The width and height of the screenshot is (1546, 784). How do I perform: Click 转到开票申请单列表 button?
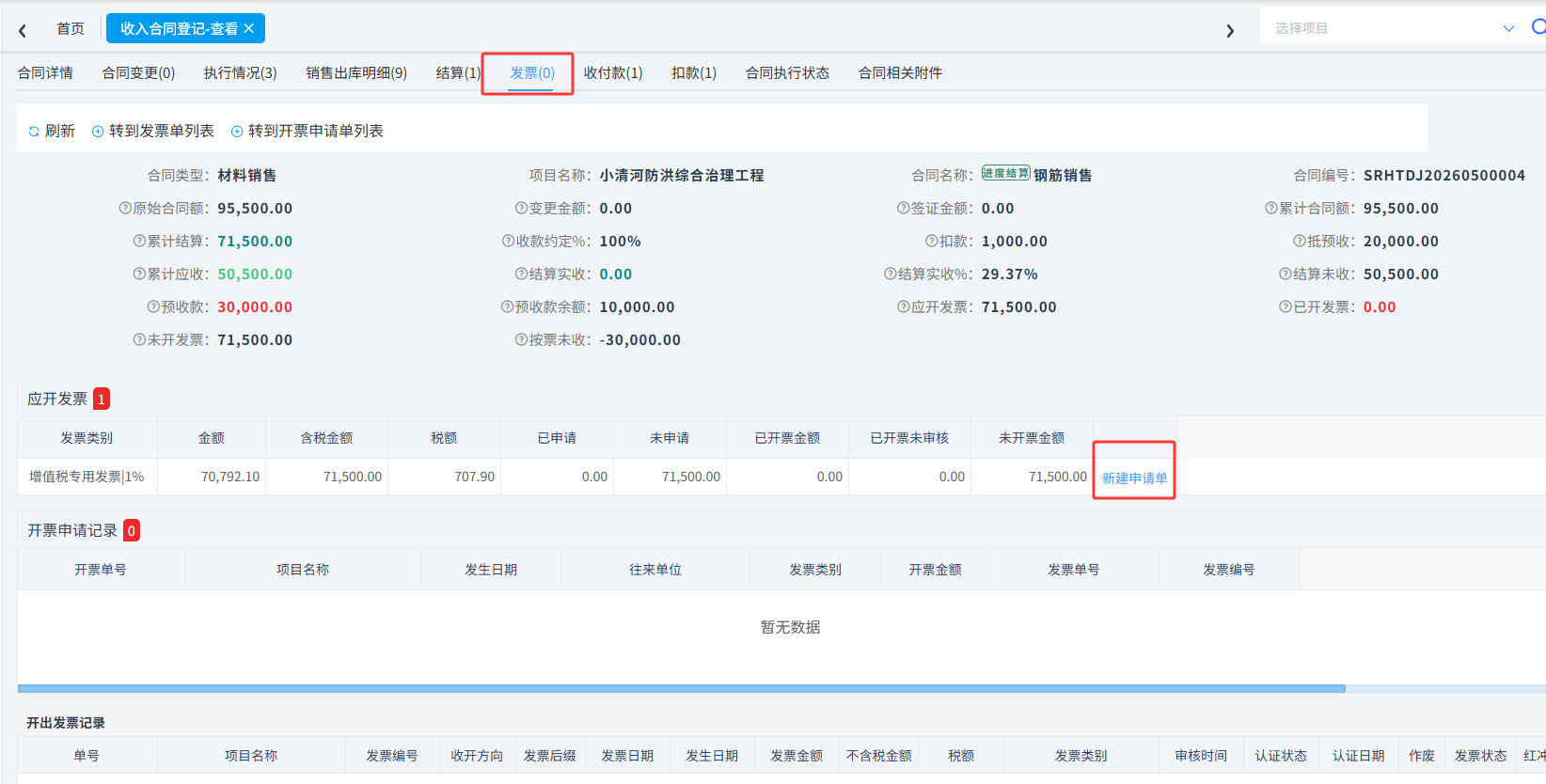coord(308,131)
